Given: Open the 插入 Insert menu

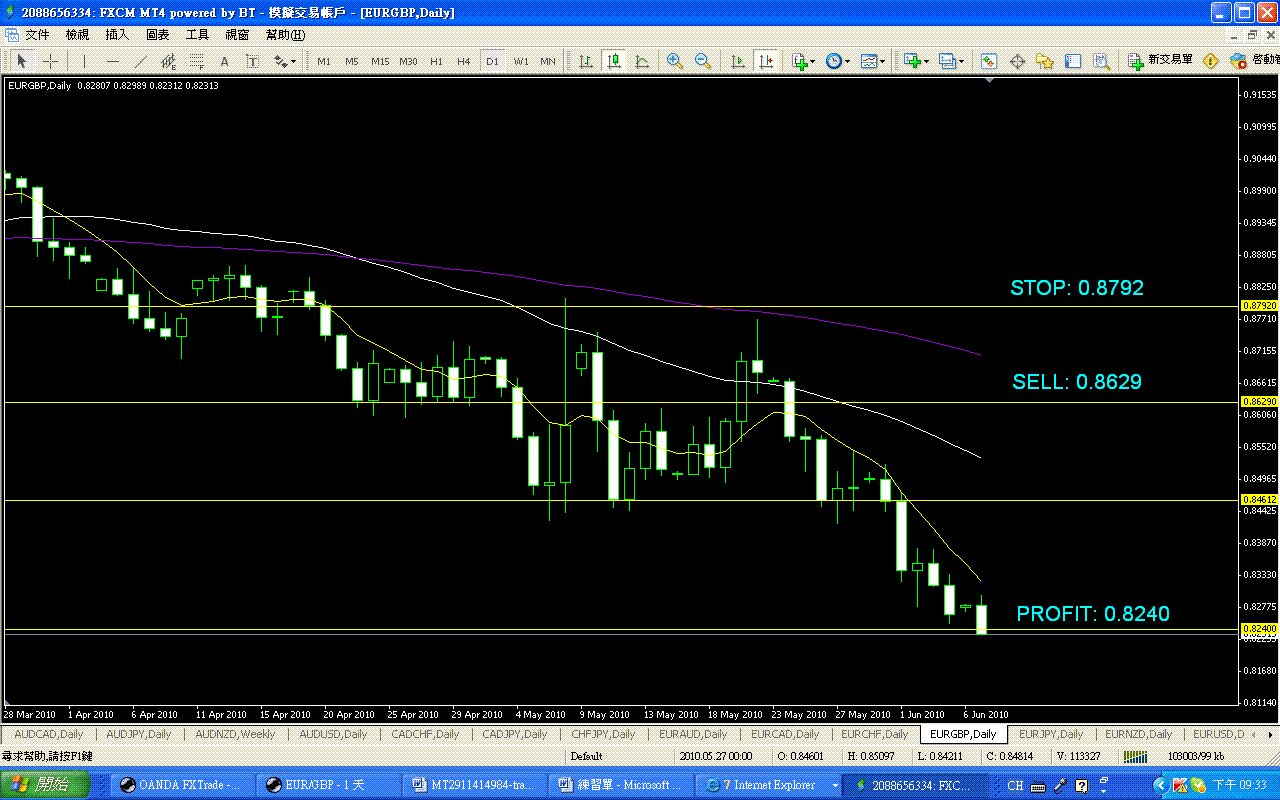Looking at the screenshot, I should click(115, 33).
